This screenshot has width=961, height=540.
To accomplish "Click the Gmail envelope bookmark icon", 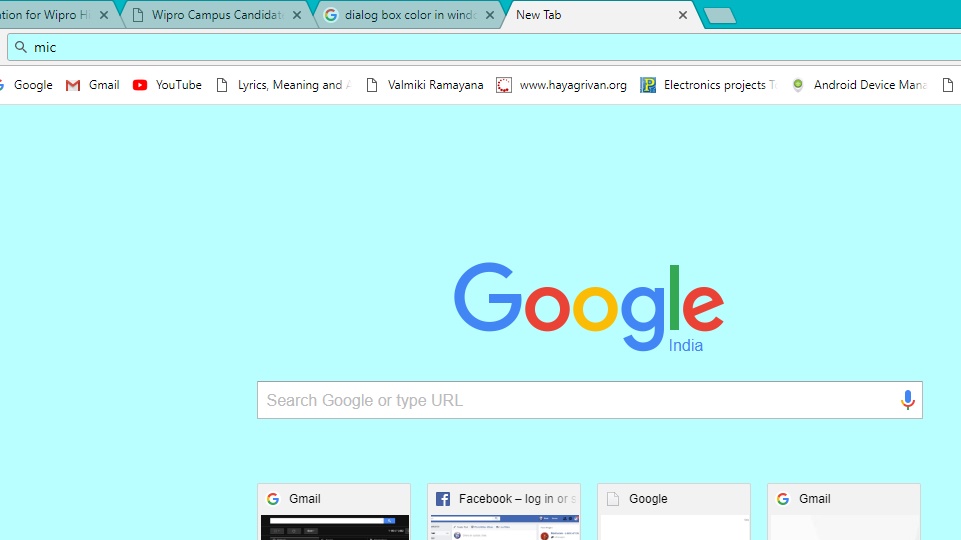I will [73, 85].
